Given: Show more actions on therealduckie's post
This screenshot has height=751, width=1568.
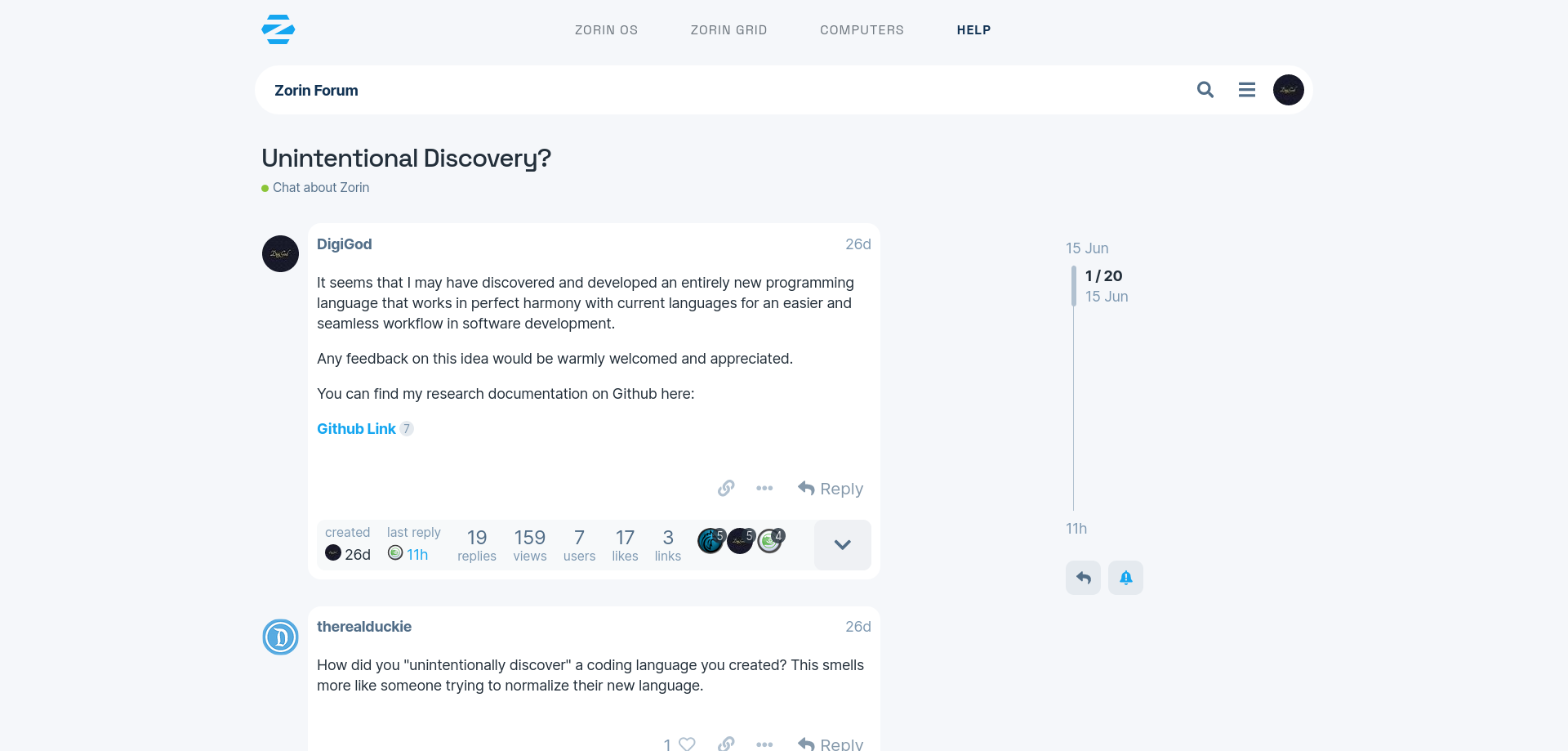Looking at the screenshot, I should (x=764, y=744).
